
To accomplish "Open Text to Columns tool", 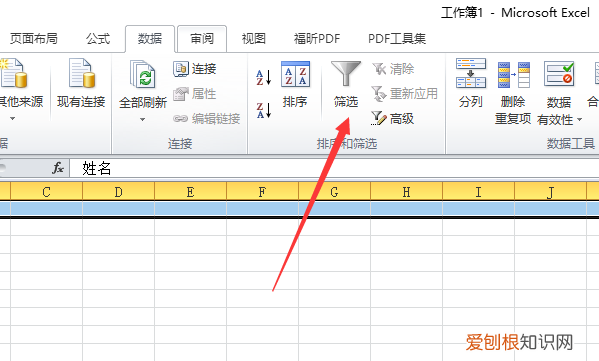I will 471,83.
